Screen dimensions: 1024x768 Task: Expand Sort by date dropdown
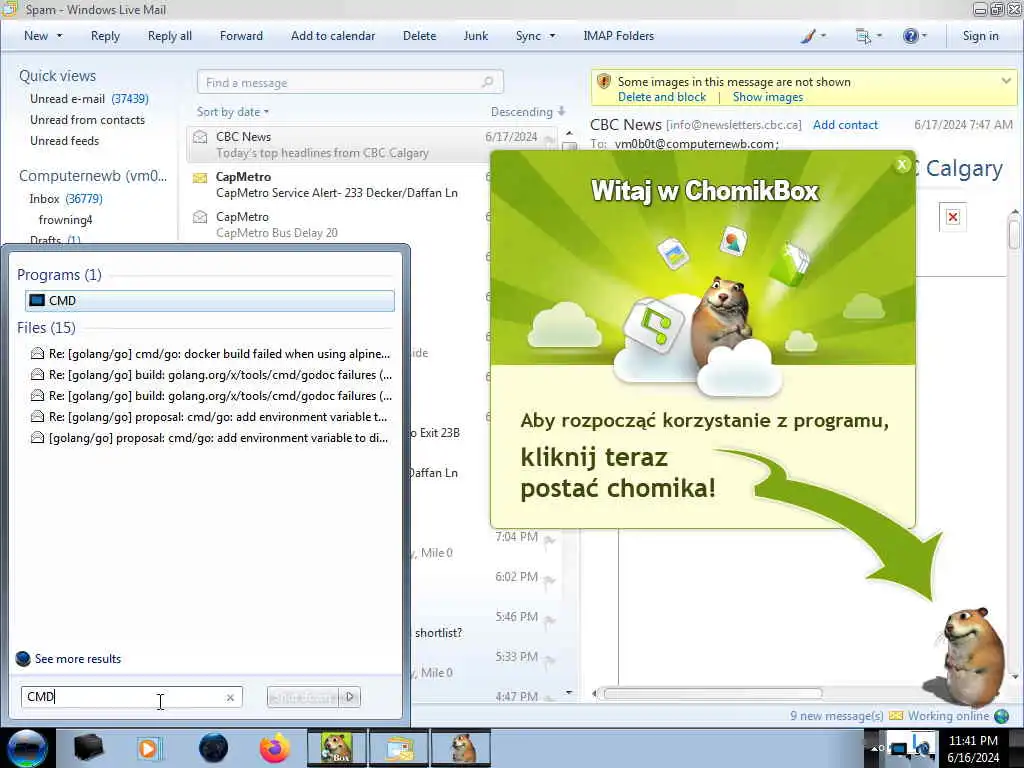click(x=232, y=112)
